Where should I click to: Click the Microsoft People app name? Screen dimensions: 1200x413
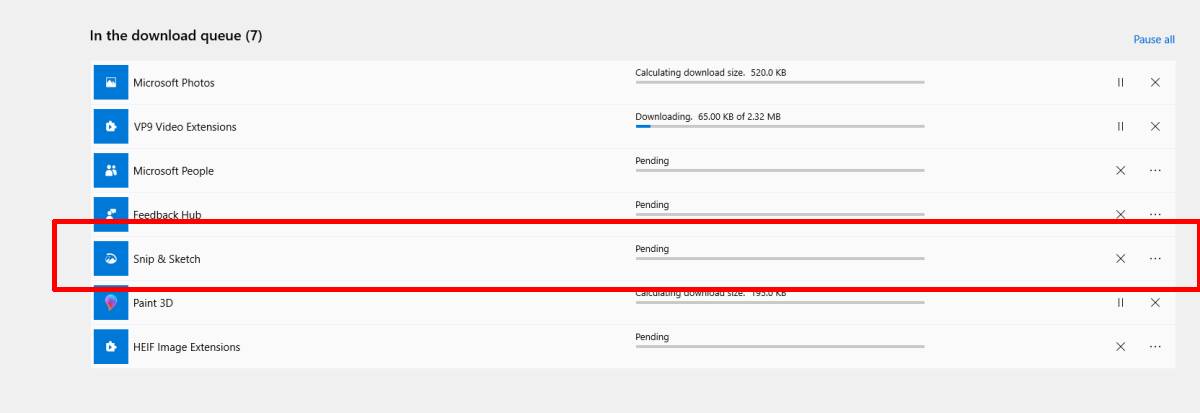(x=173, y=171)
